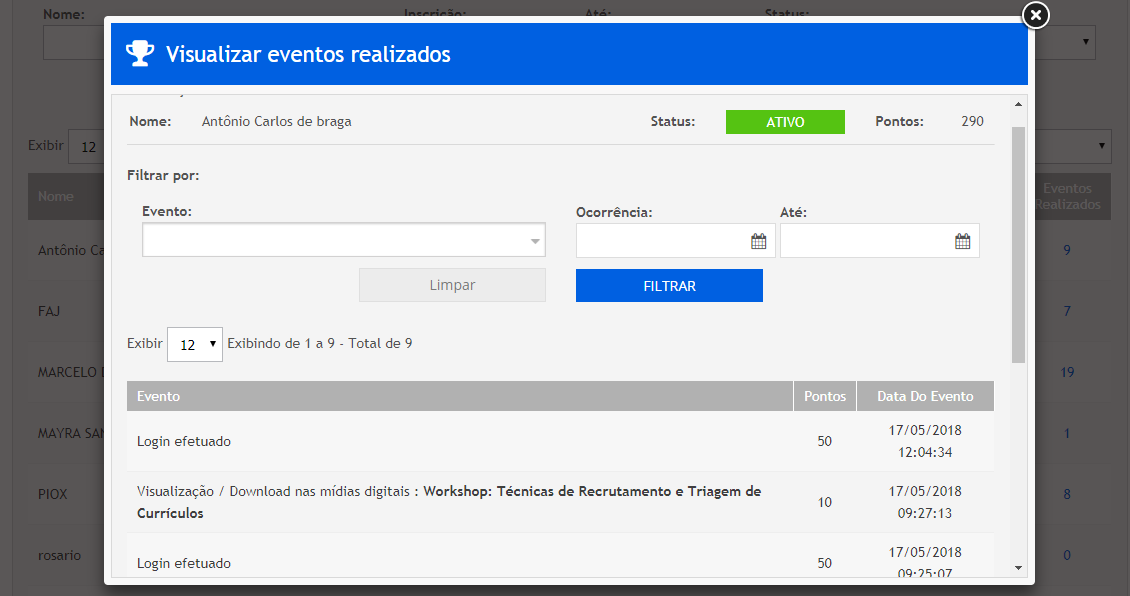
Task: Click the arrow on the Evento combo box
Action: point(535,241)
